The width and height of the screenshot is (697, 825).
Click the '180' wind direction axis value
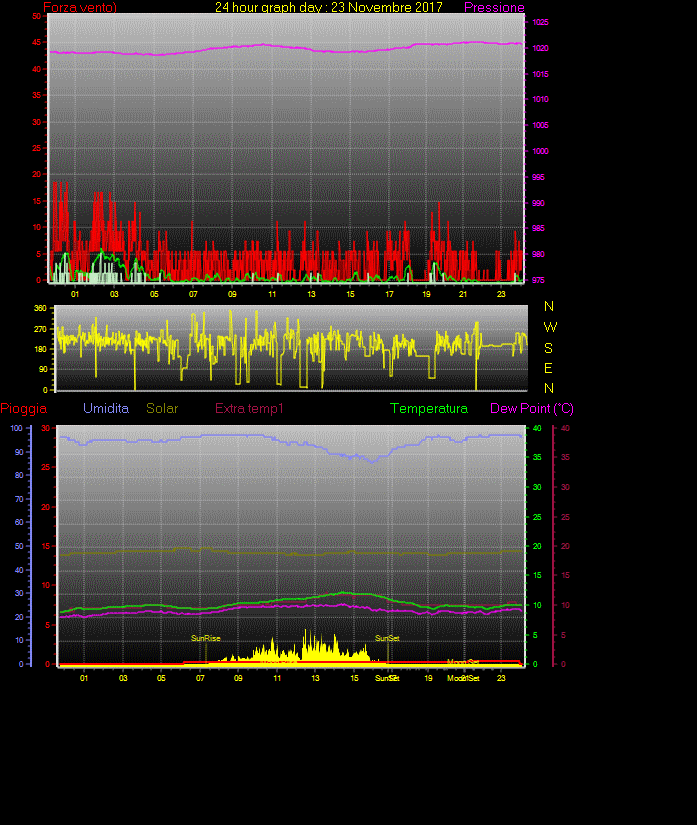coord(41,349)
